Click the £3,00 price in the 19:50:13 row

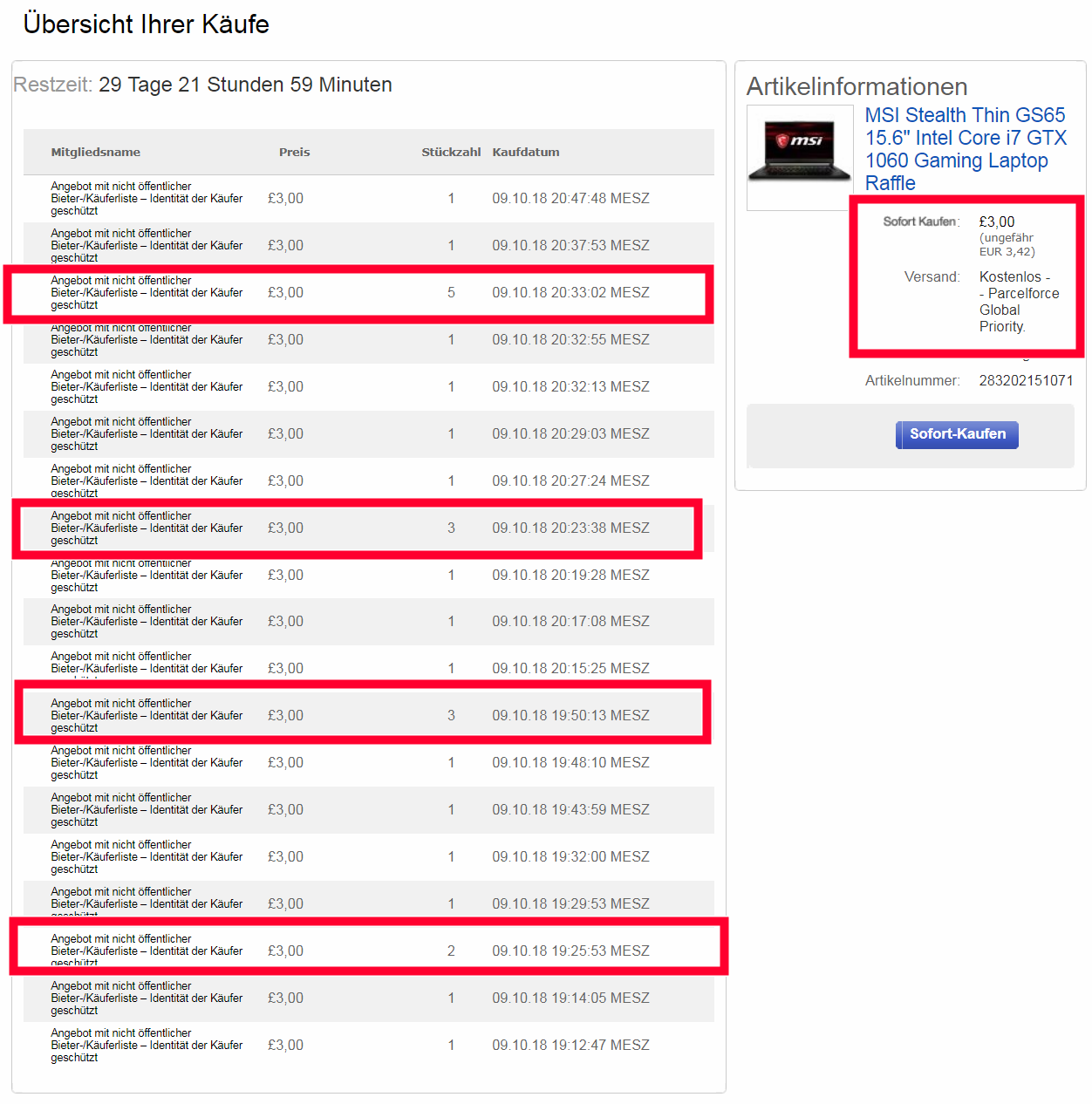(x=285, y=715)
